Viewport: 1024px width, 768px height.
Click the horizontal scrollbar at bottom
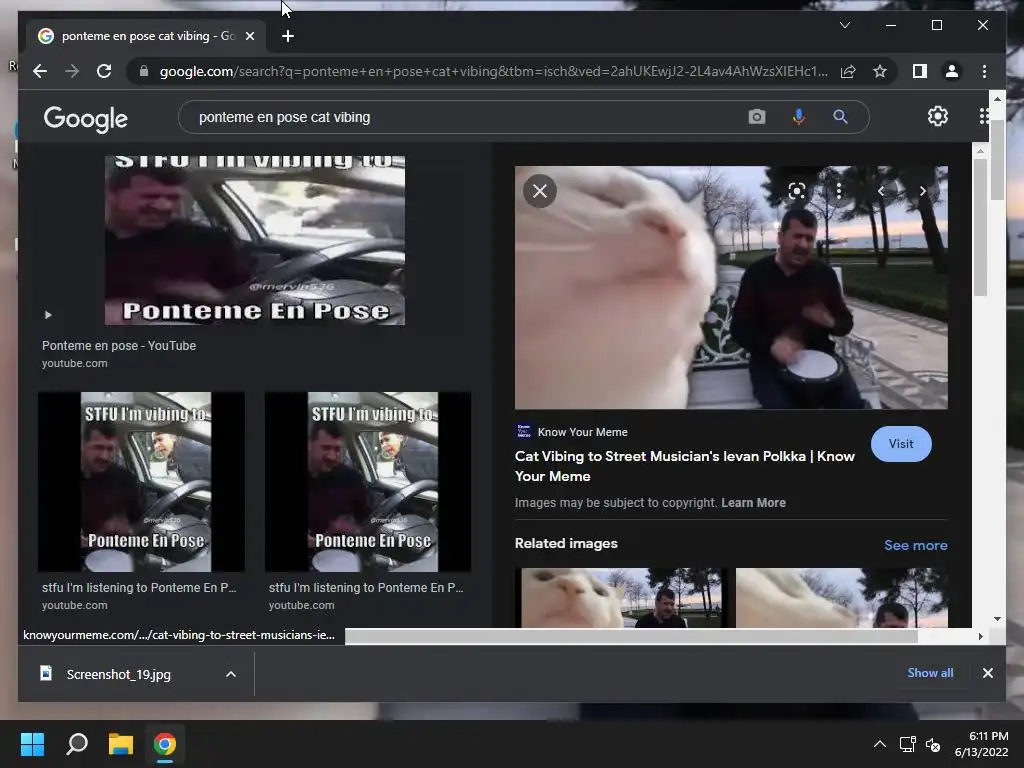631,636
